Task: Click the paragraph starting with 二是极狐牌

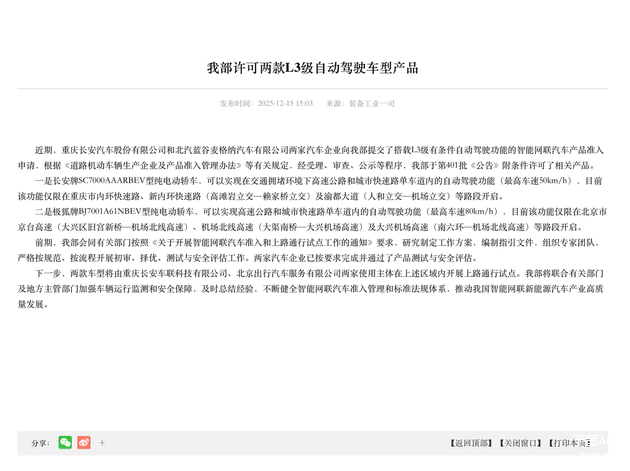Action: [x=312, y=220]
